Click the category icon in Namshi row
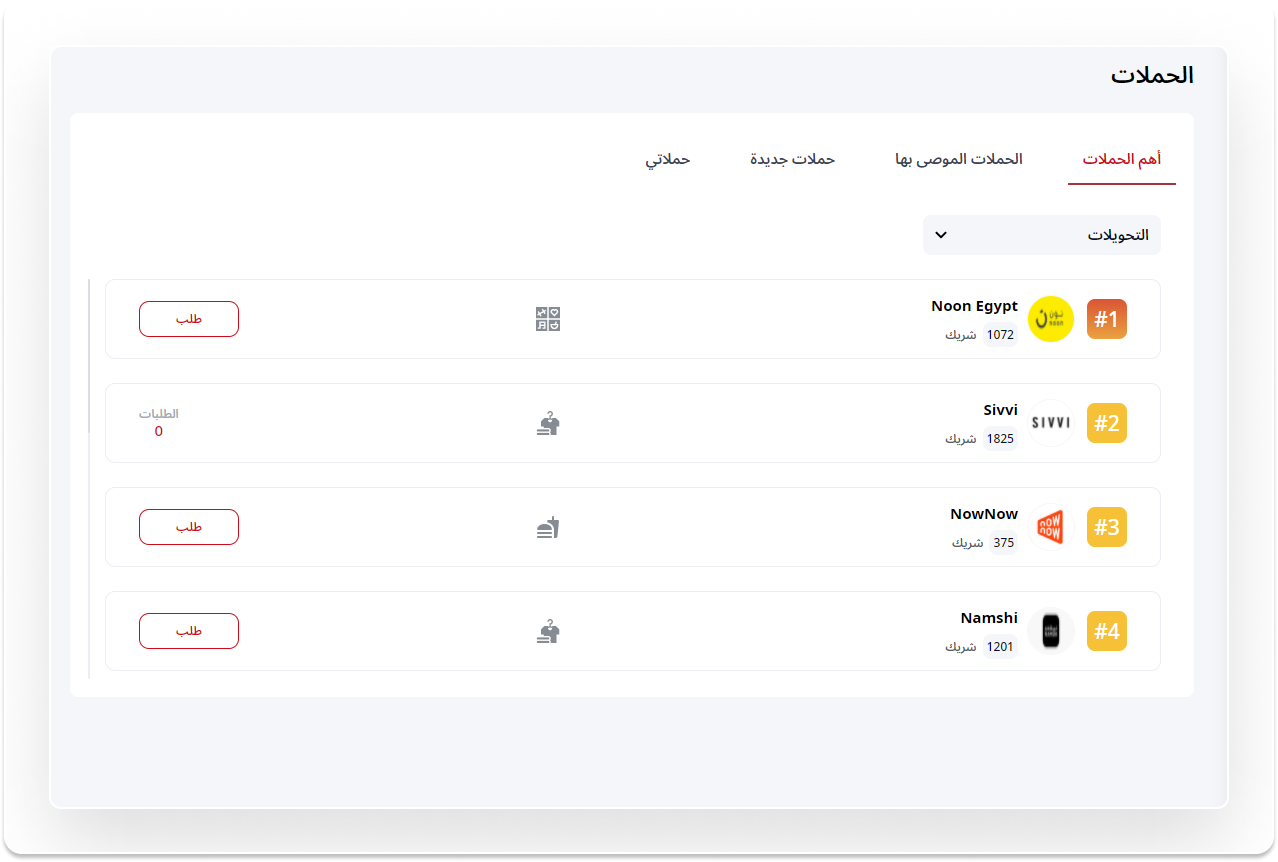The height and width of the screenshot is (862, 1278). [548, 631]
